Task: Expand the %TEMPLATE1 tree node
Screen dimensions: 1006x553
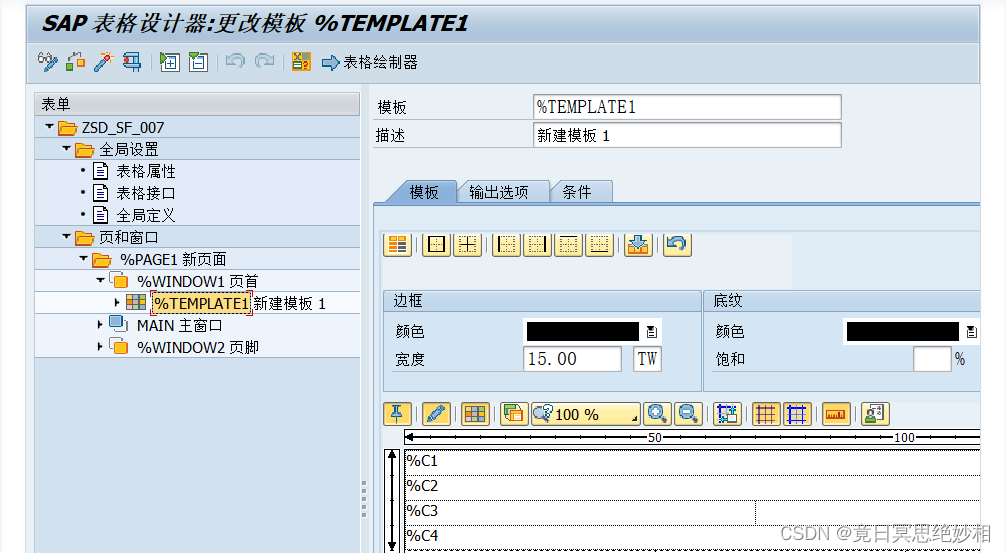Action: [x=117, y=302]
